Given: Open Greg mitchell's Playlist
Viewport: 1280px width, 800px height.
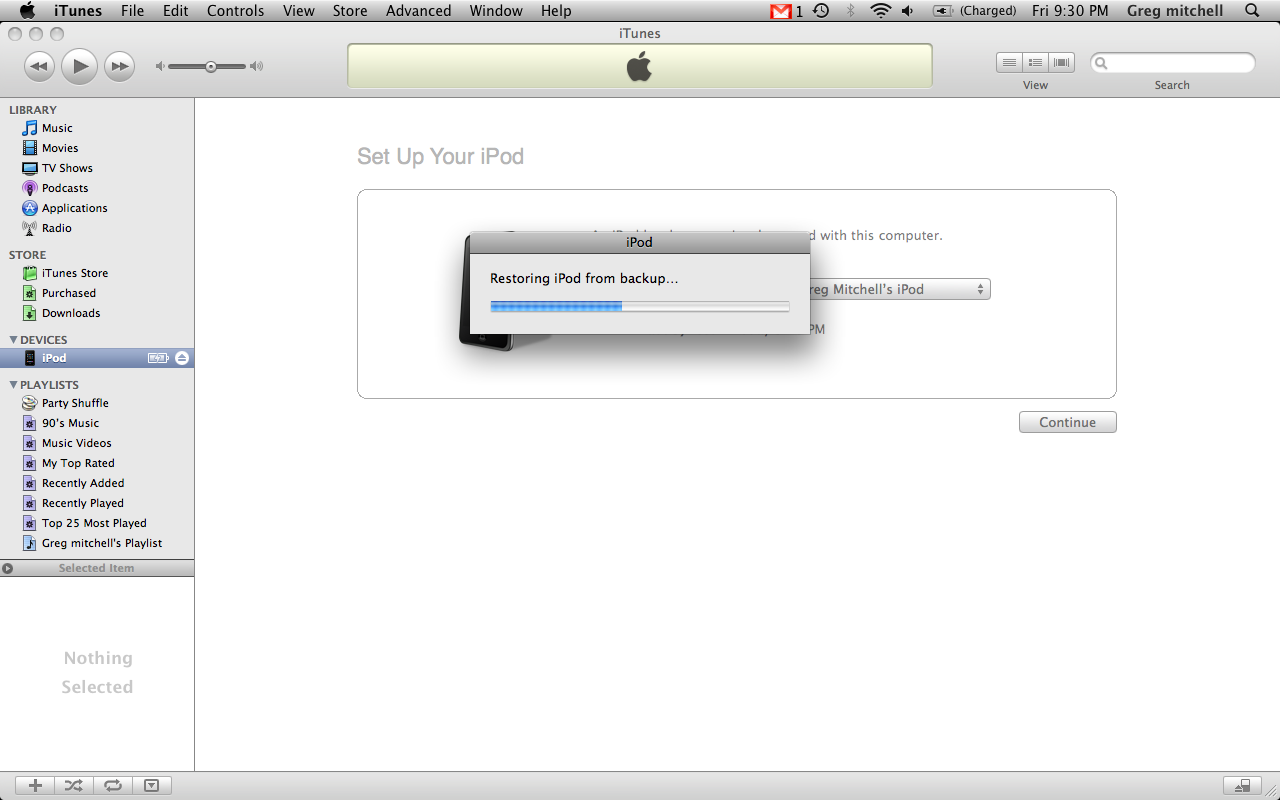Looking at the screenshot, I should coord(102,543).
